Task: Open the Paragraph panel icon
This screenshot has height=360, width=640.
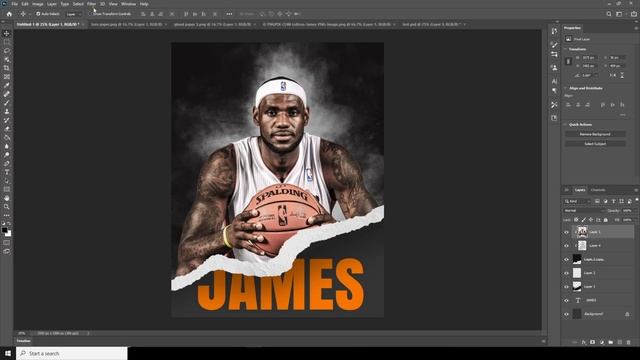Action: 554,91
